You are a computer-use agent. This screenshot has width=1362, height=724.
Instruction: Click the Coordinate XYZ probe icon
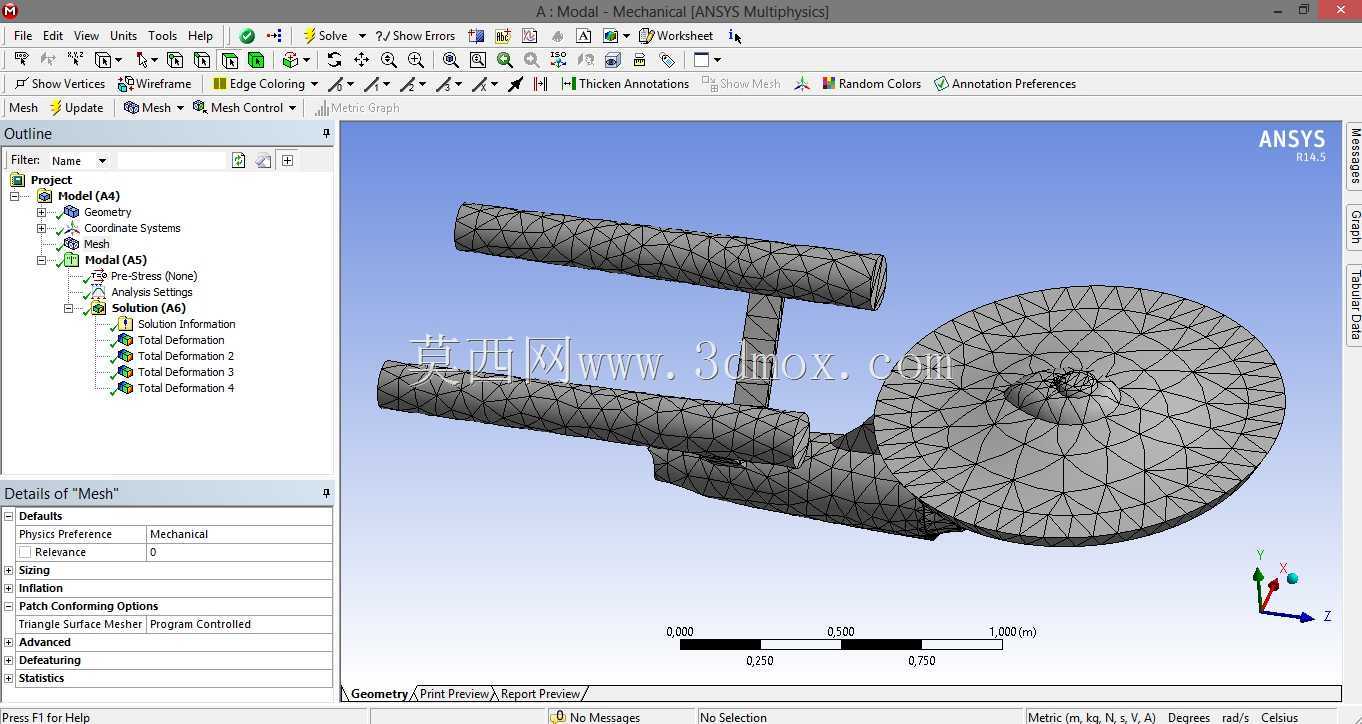75,60
